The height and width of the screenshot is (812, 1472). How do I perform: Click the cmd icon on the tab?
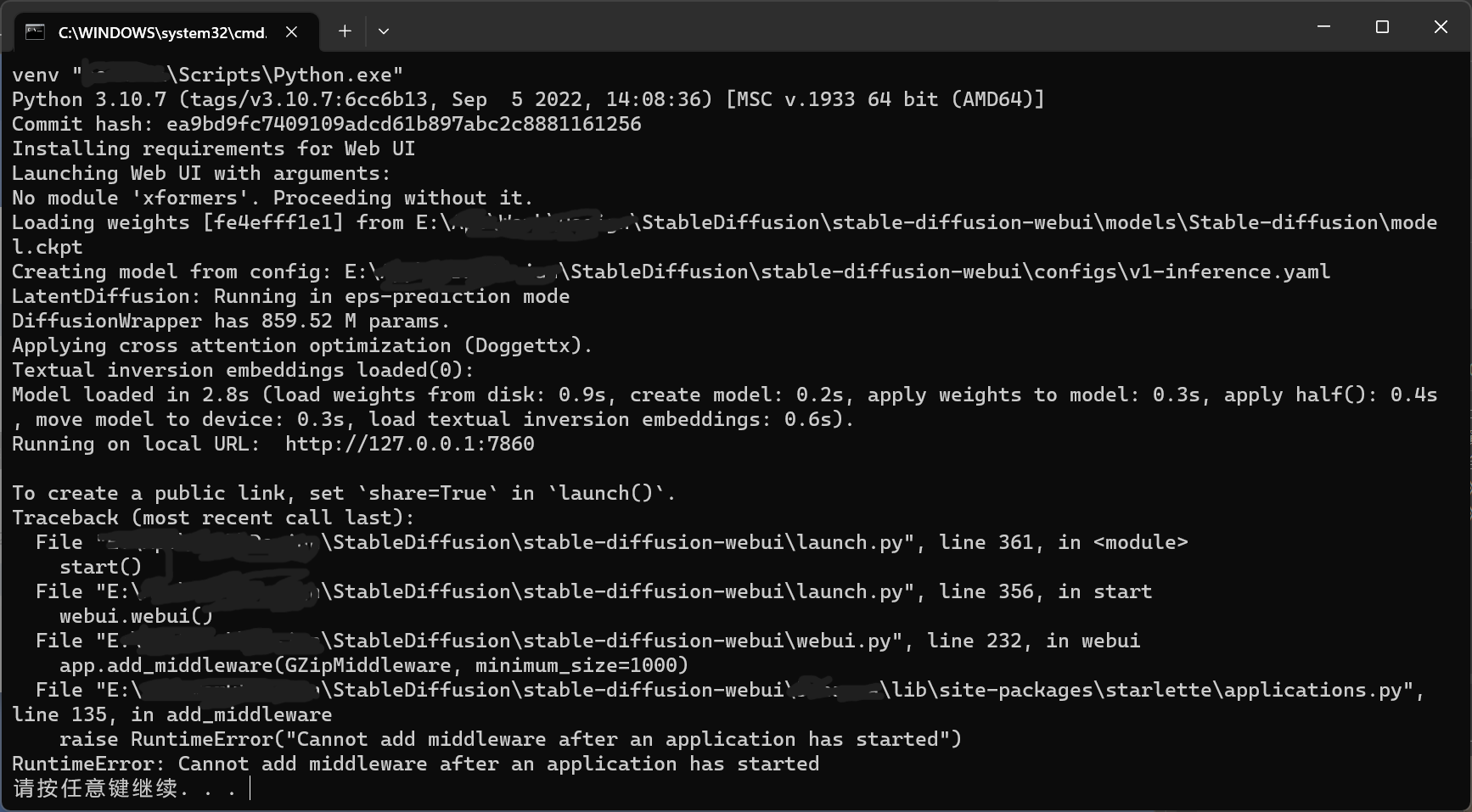35,32
